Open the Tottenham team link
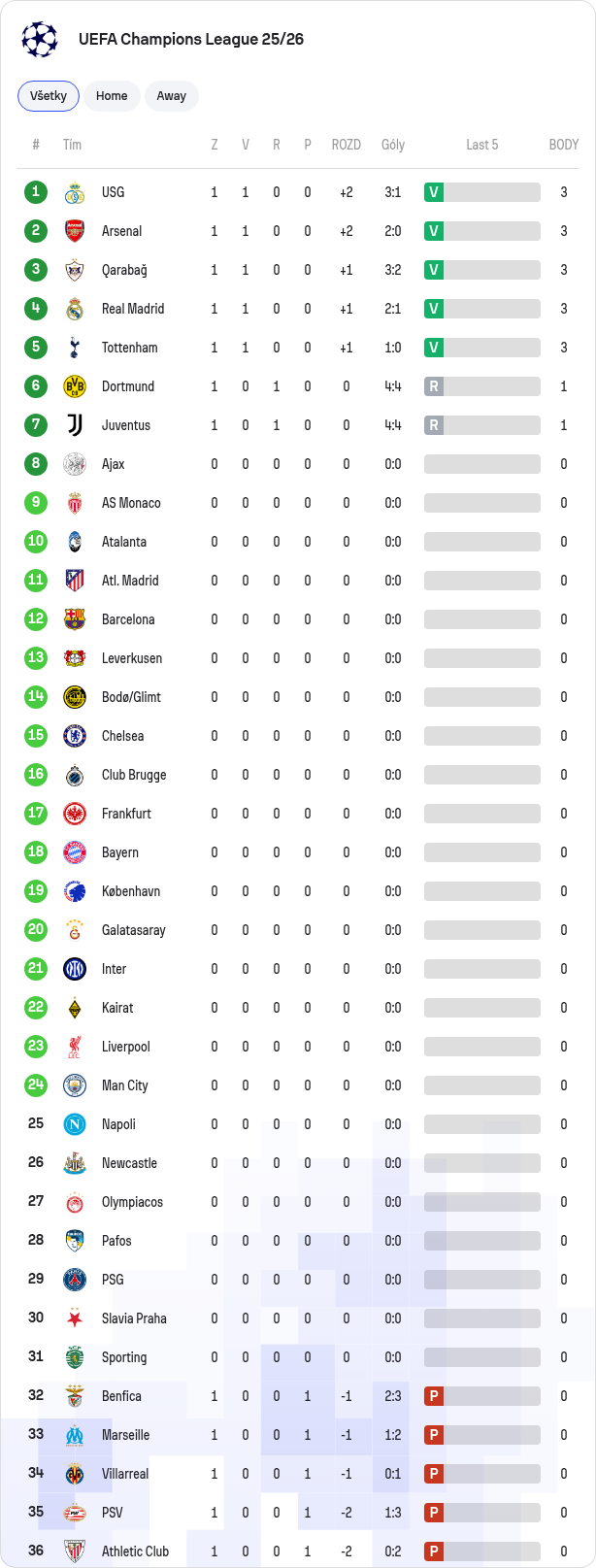 click(x=129, y=348)
